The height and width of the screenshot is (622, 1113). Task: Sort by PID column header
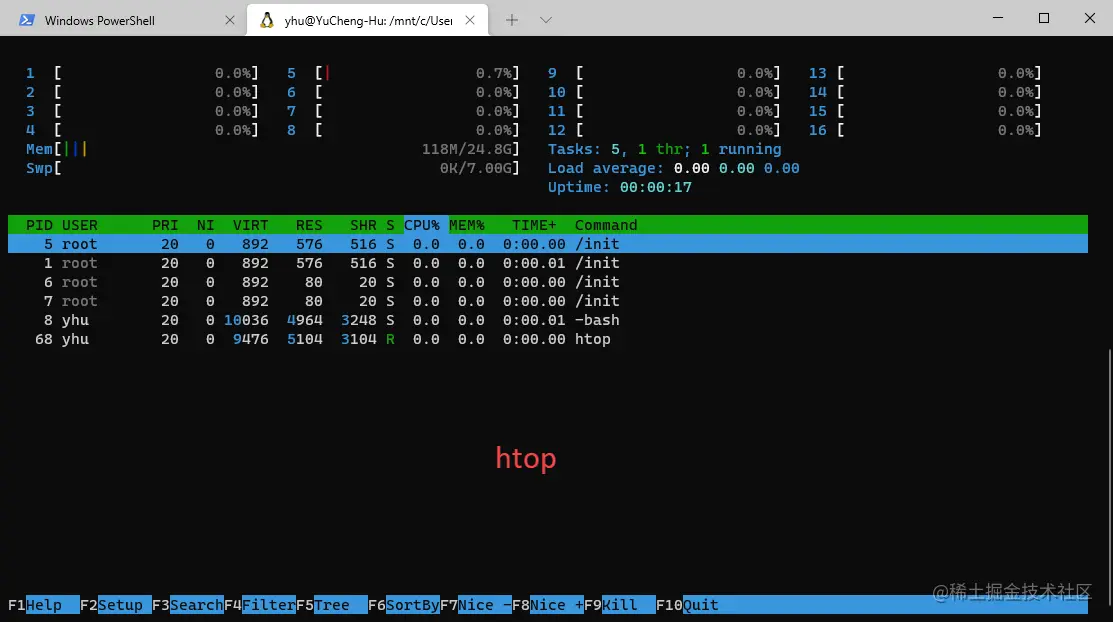coord(39,225)
